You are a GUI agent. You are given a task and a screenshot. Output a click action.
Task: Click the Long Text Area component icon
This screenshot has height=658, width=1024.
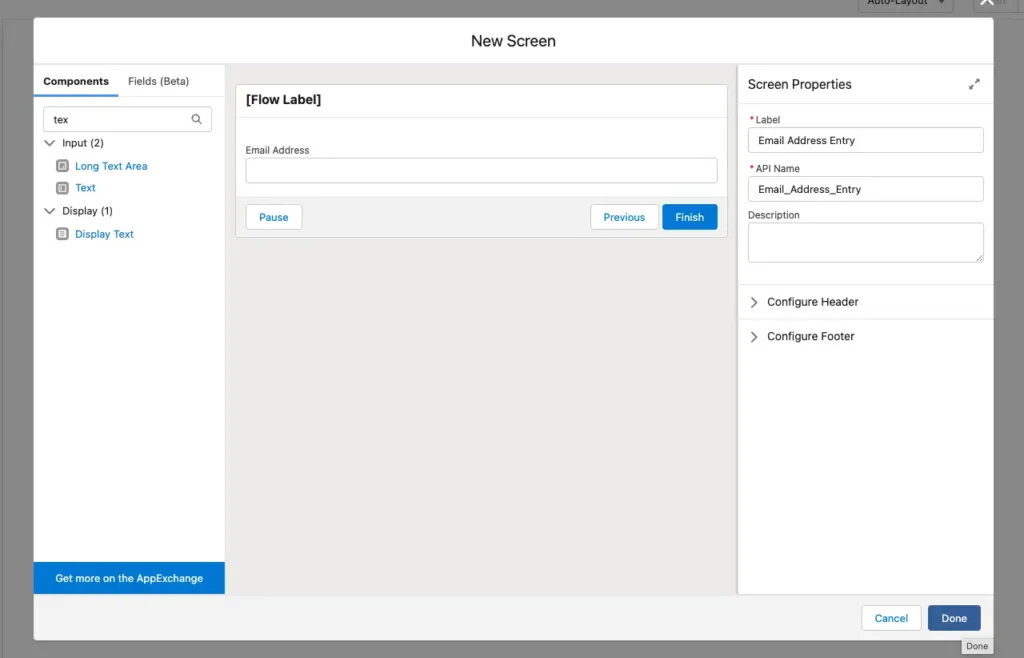[x=62, y=166]
